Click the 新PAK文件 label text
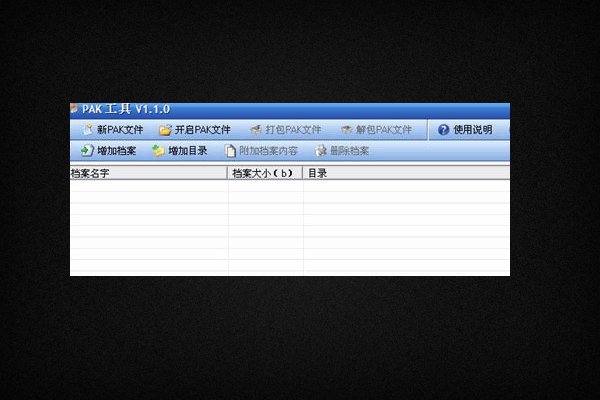Screen dimensions: 600x400 120,130
